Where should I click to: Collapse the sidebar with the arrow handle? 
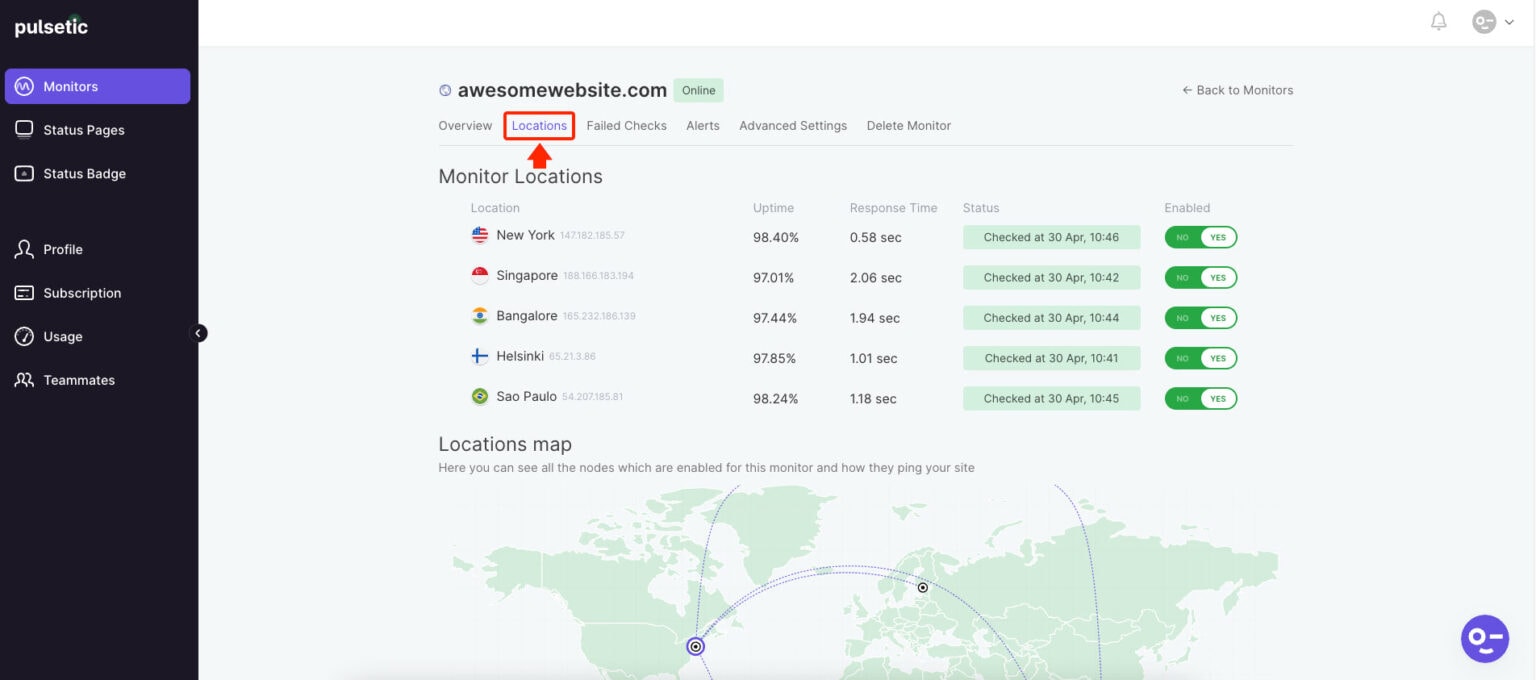click(198, 333)
